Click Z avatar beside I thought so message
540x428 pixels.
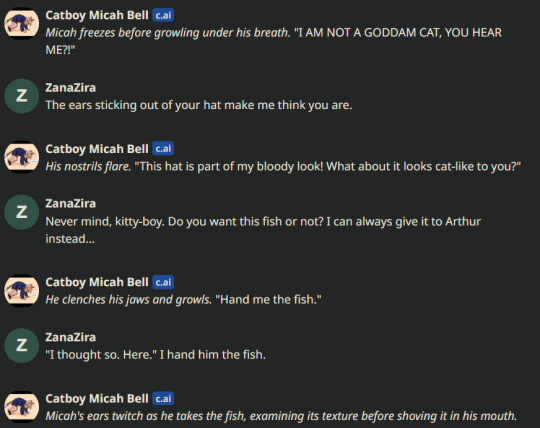21,345
